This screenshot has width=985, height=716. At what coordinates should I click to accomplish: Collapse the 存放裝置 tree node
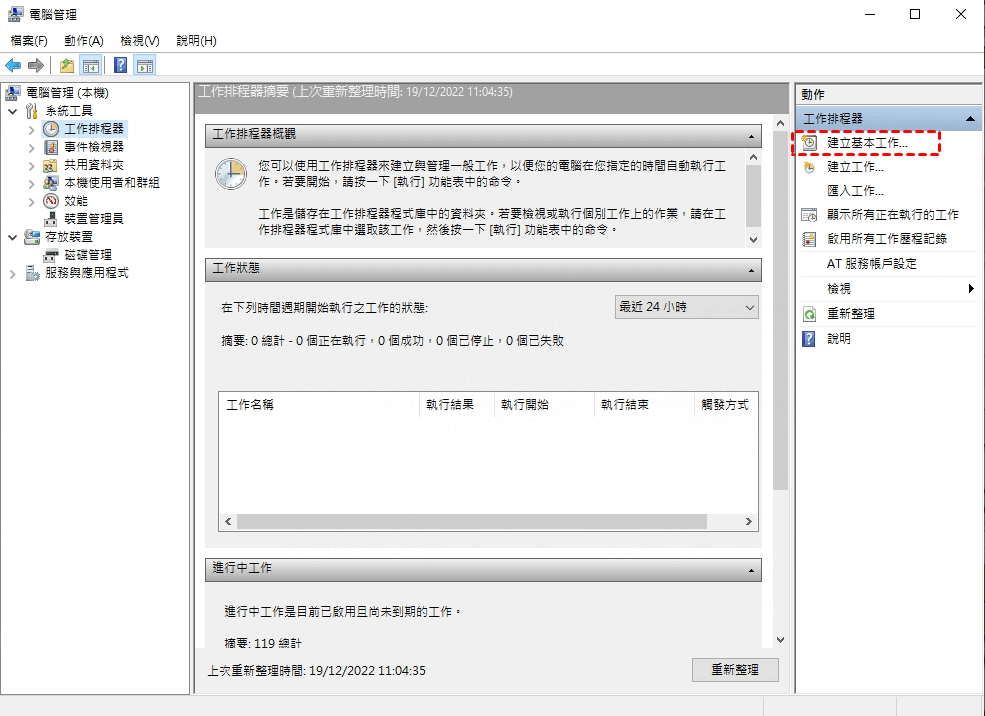(x=13, y=237)
